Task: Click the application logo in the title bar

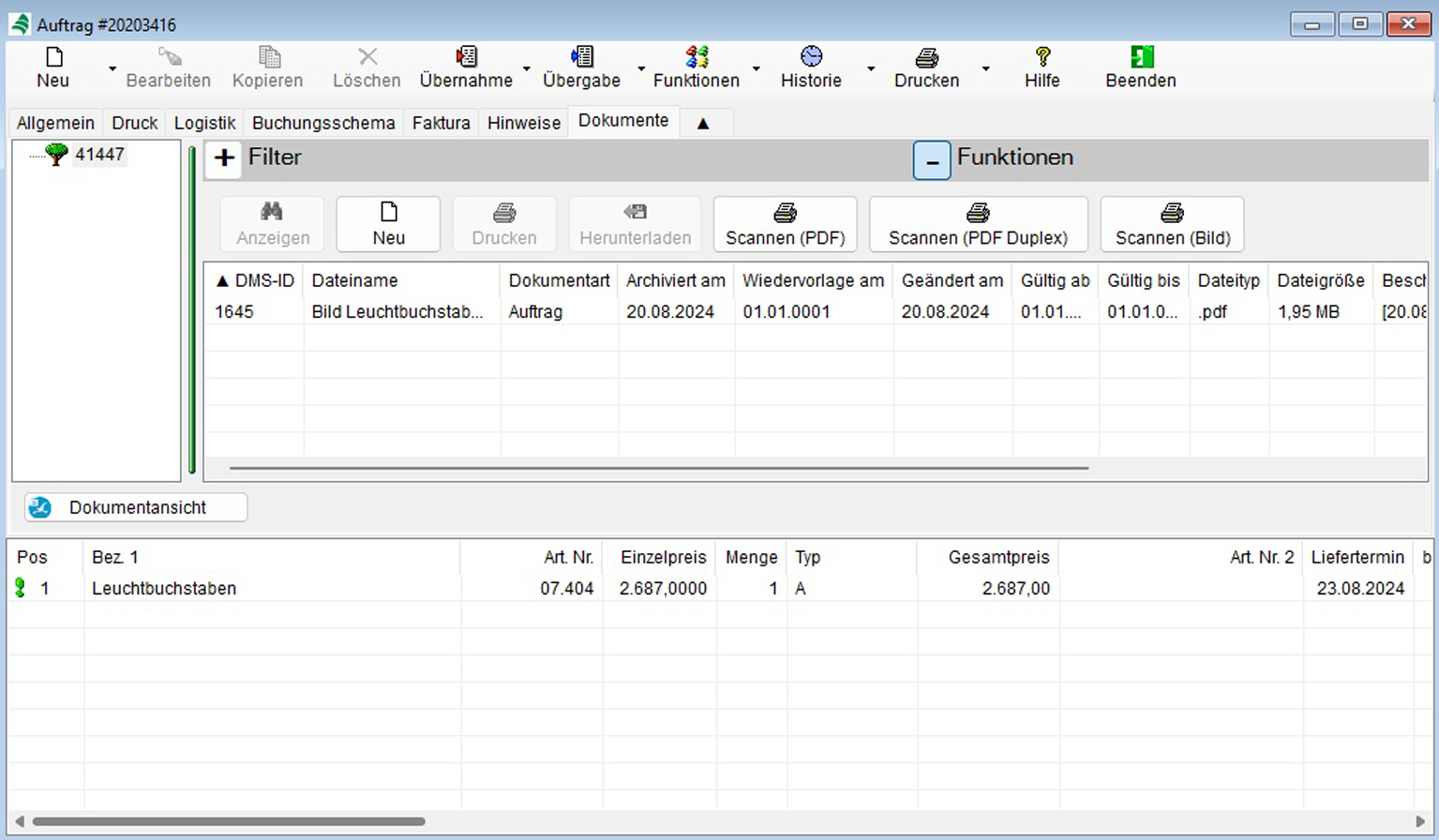Action: click(19, 24)
